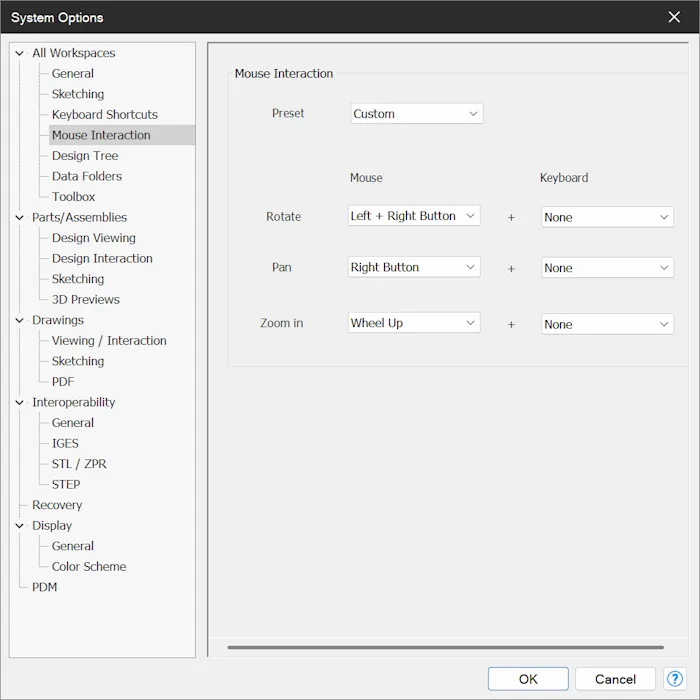Collapse the All Workspaces tree node
This screenshot has height=700, width=700.
tap(19, 53)
